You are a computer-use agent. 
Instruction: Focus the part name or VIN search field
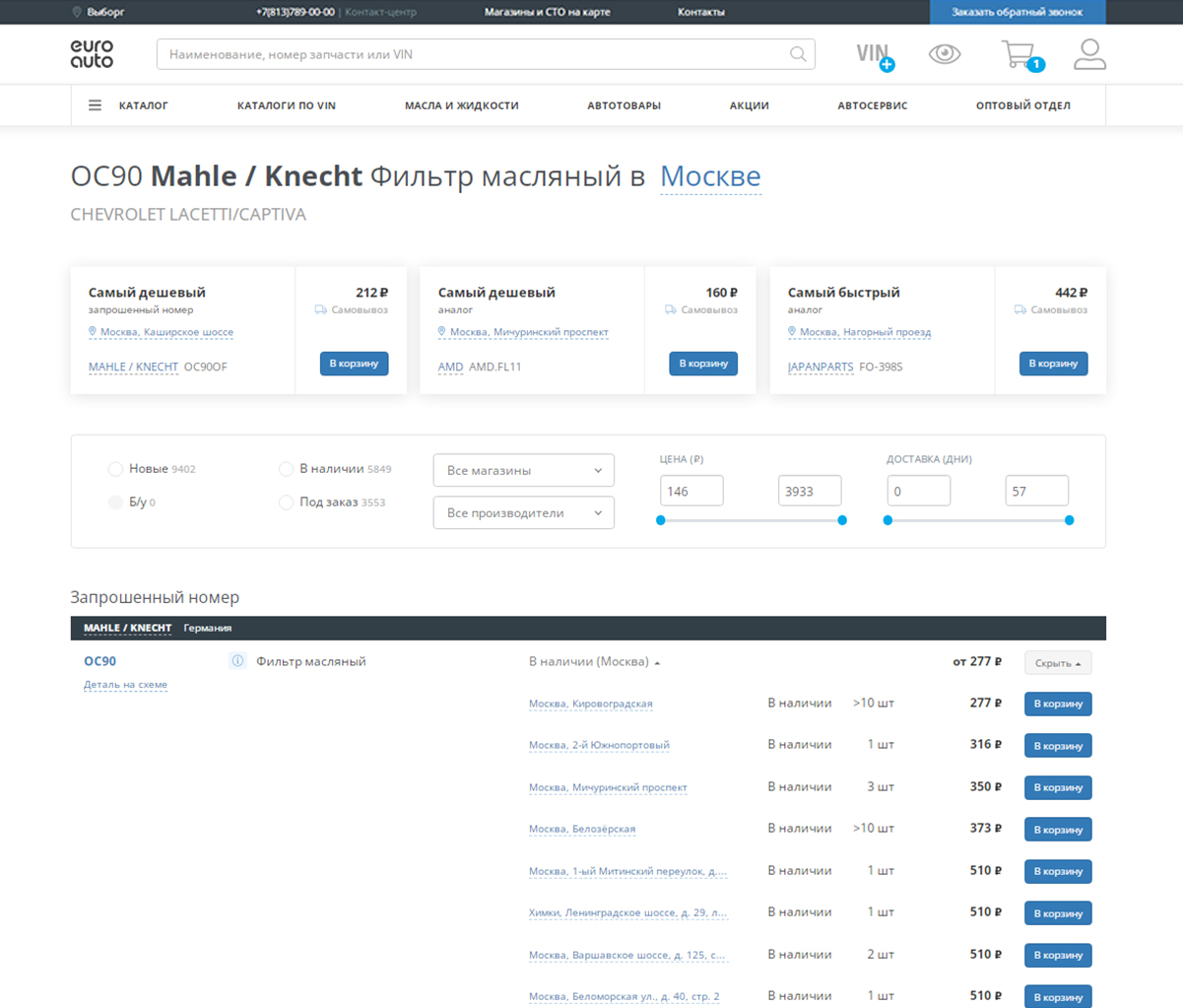pos(486,54)
